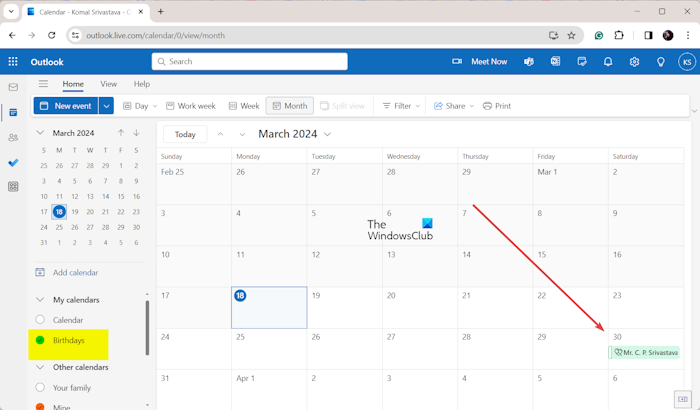The image size is (700, 410).
Task: Toggle the Birthdays calendar visibility
Action: [x=40, y=340]
